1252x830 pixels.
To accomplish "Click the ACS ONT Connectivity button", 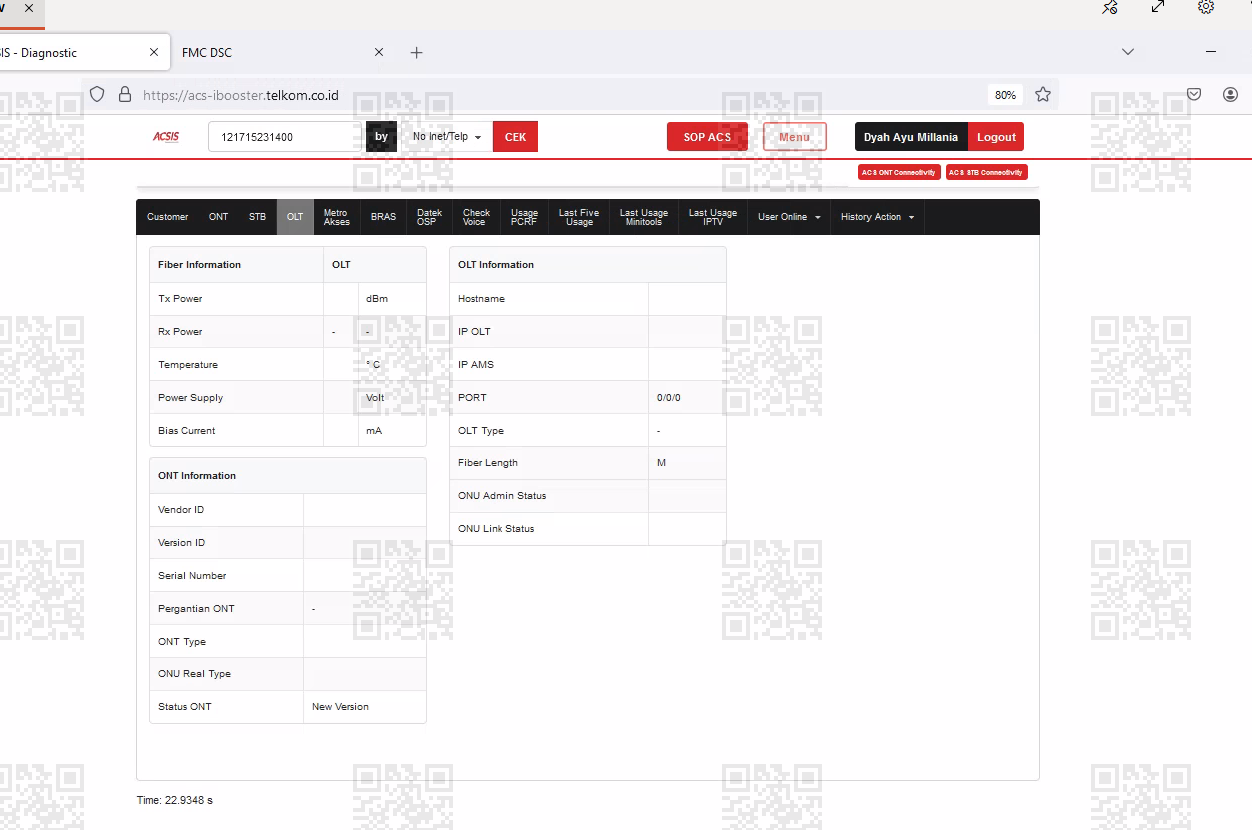I will coord(899,172).
